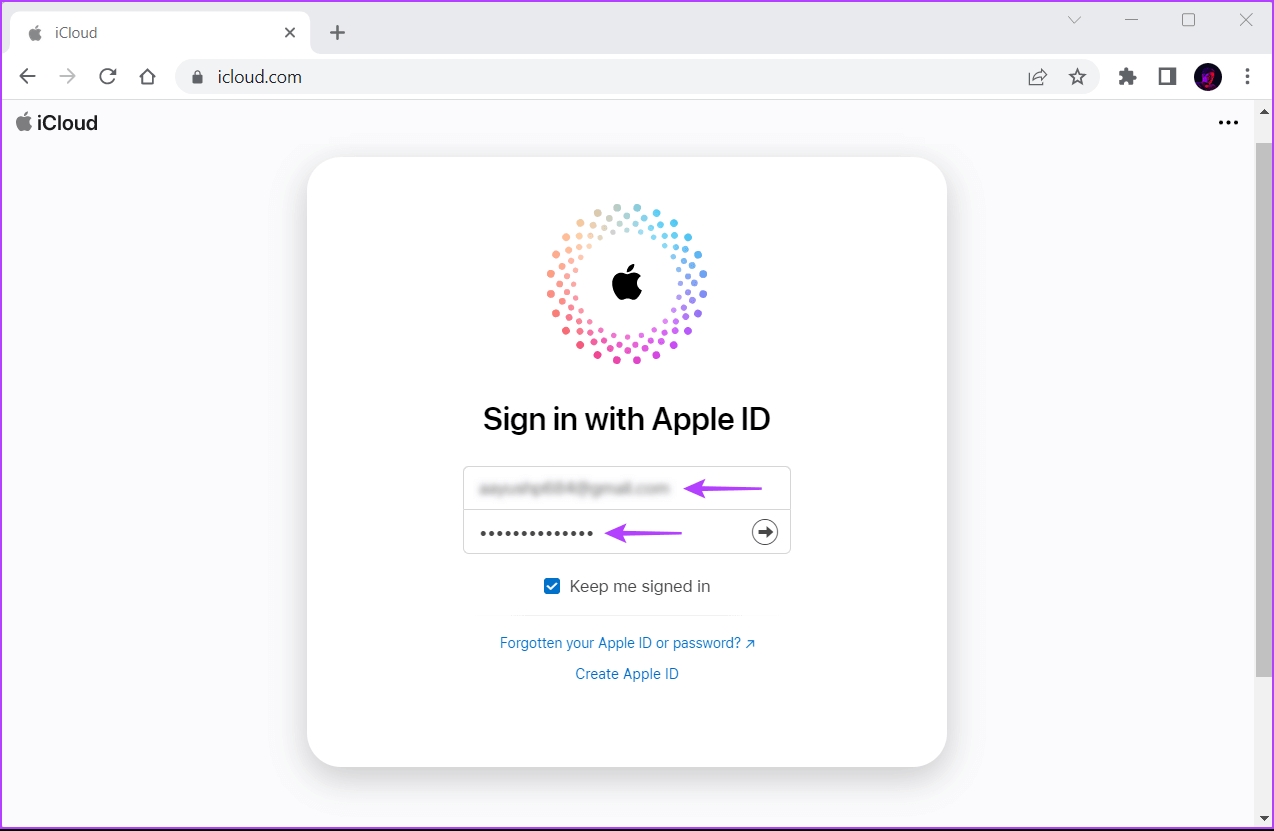The height and width of the screenshot is (831, 1274).
Task: Toggle the browser side panel
Action: (x=1167, y=77)
